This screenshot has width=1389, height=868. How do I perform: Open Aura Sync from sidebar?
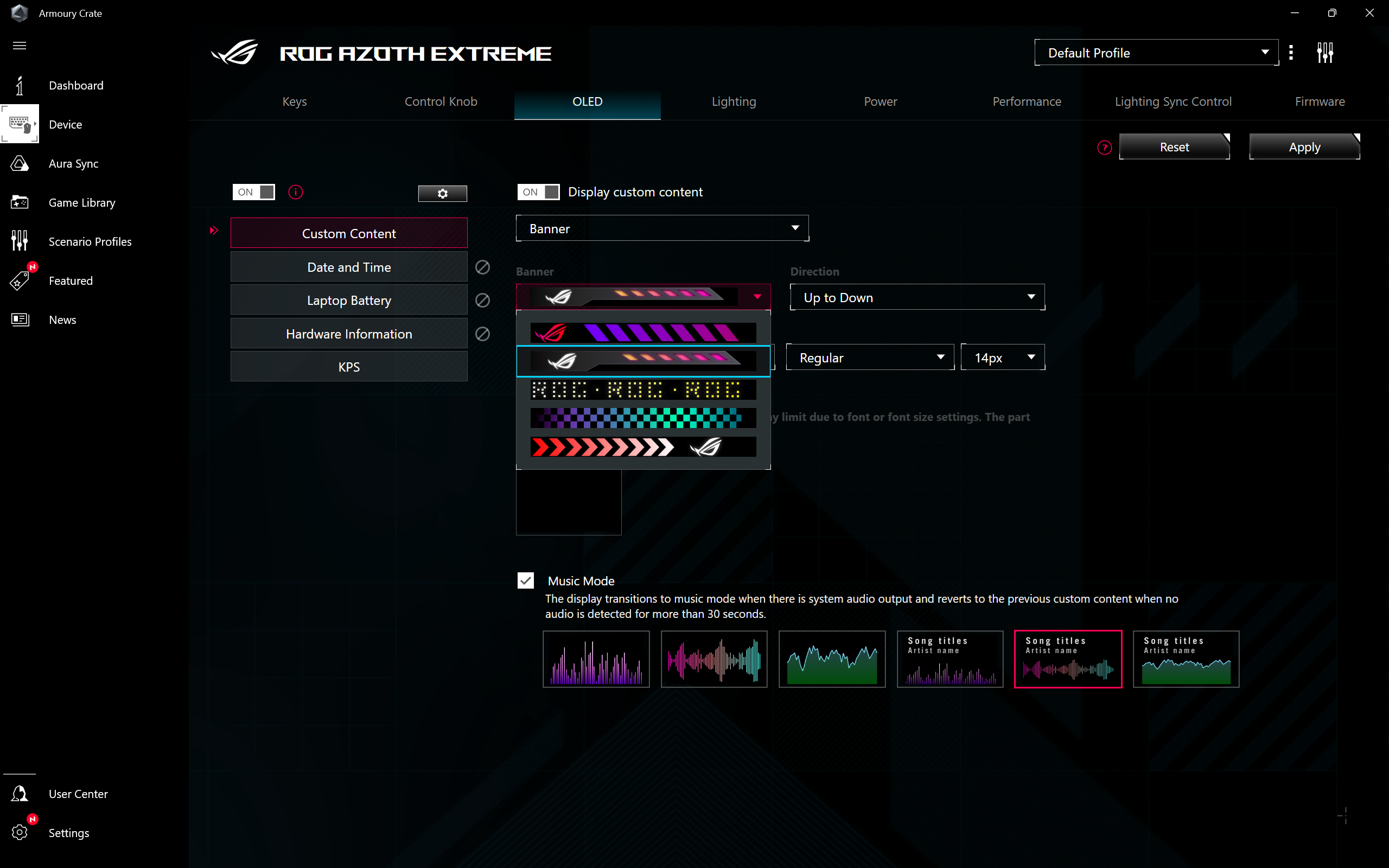coord(20,164)
